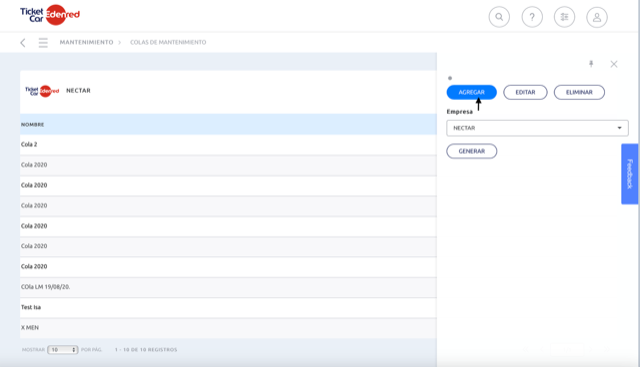This screenshot has width=640, height=367.
Task: Open the user profile icon
Action: point(597,17)
